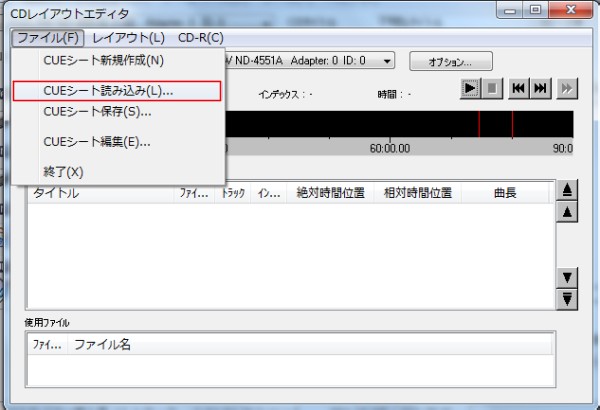The image size is (600, 410).
Task: Click the fast-forward button
Action: pyautogui.click(x=567, y=89)
